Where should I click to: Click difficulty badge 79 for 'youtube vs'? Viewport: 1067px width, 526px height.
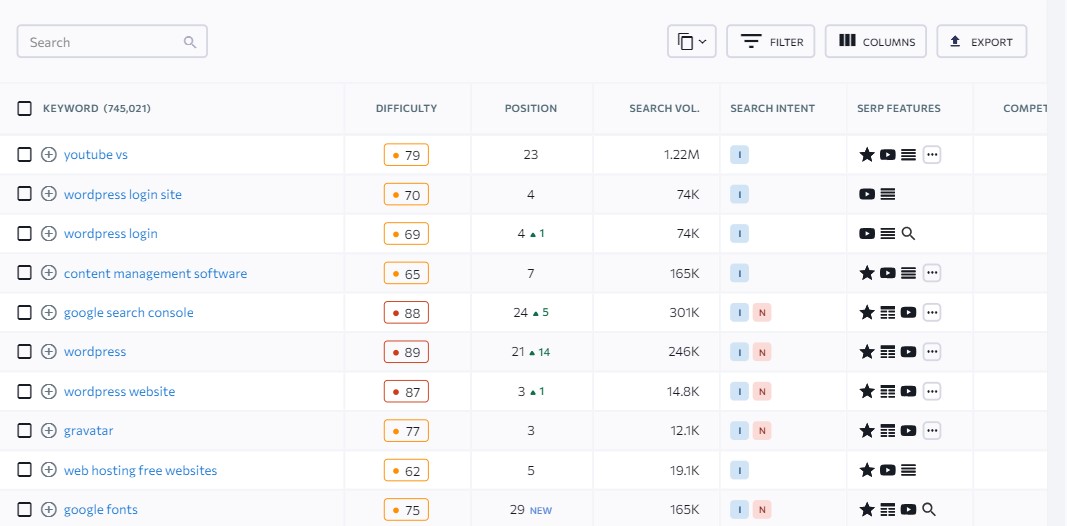click(406, 155)
